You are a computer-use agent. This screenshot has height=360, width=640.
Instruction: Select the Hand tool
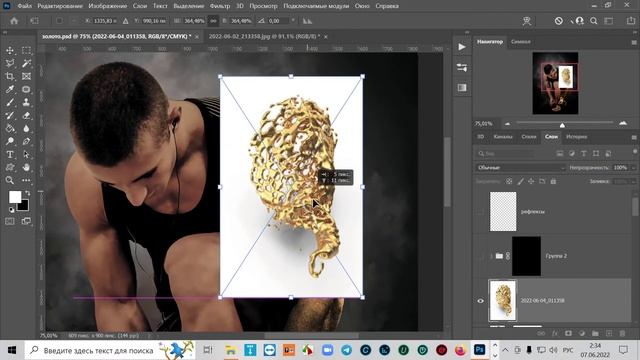26,167
